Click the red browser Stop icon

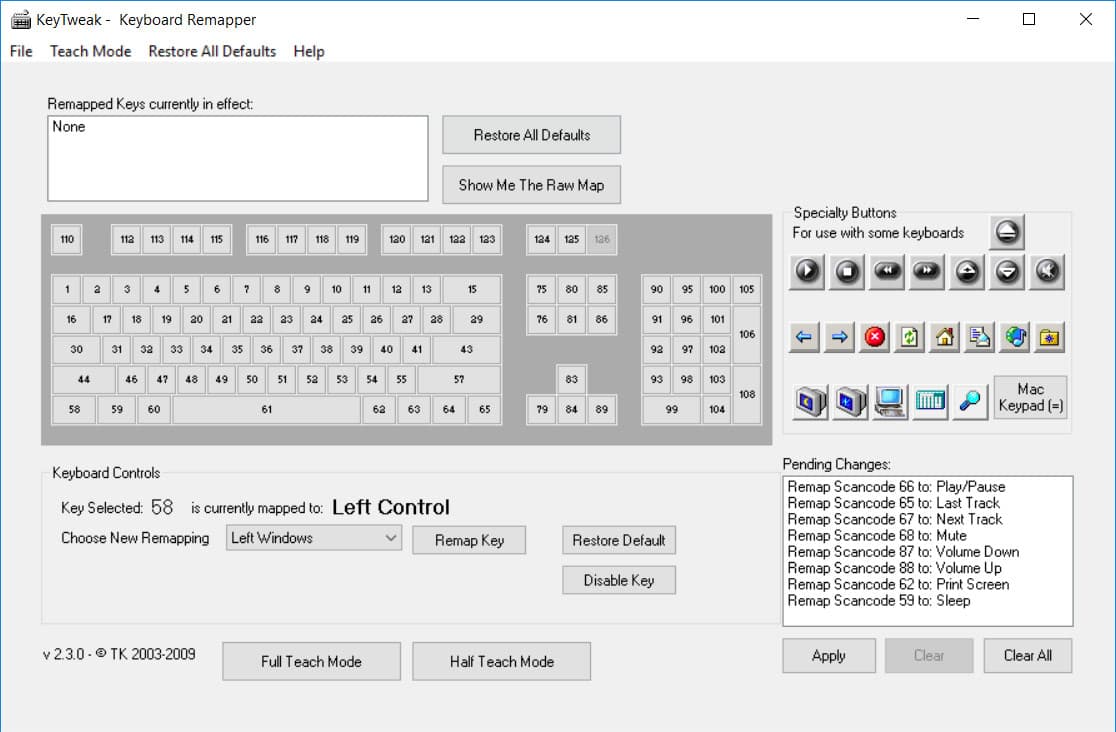[x=875, y=338]
